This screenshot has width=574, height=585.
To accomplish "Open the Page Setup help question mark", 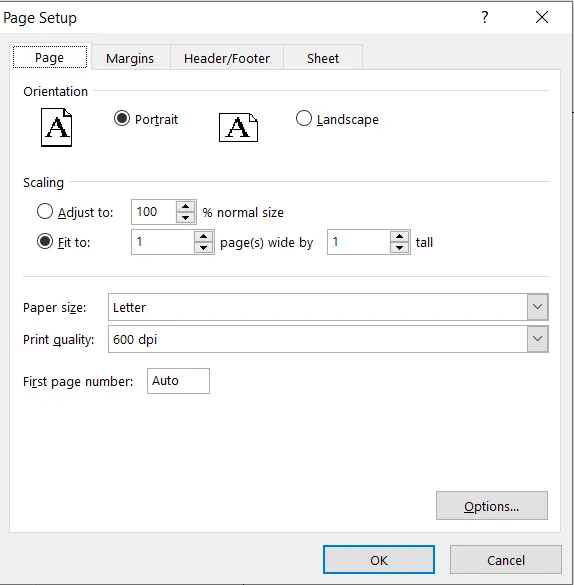I will (x=484, y=17).
